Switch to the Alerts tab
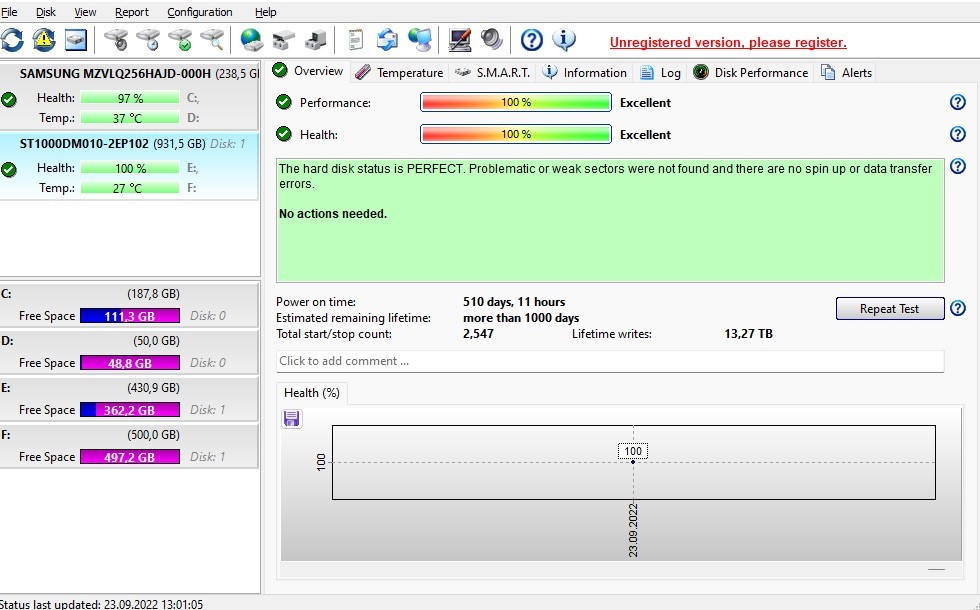The height and width of the screenshot is (610, 980). pos(846,72)
